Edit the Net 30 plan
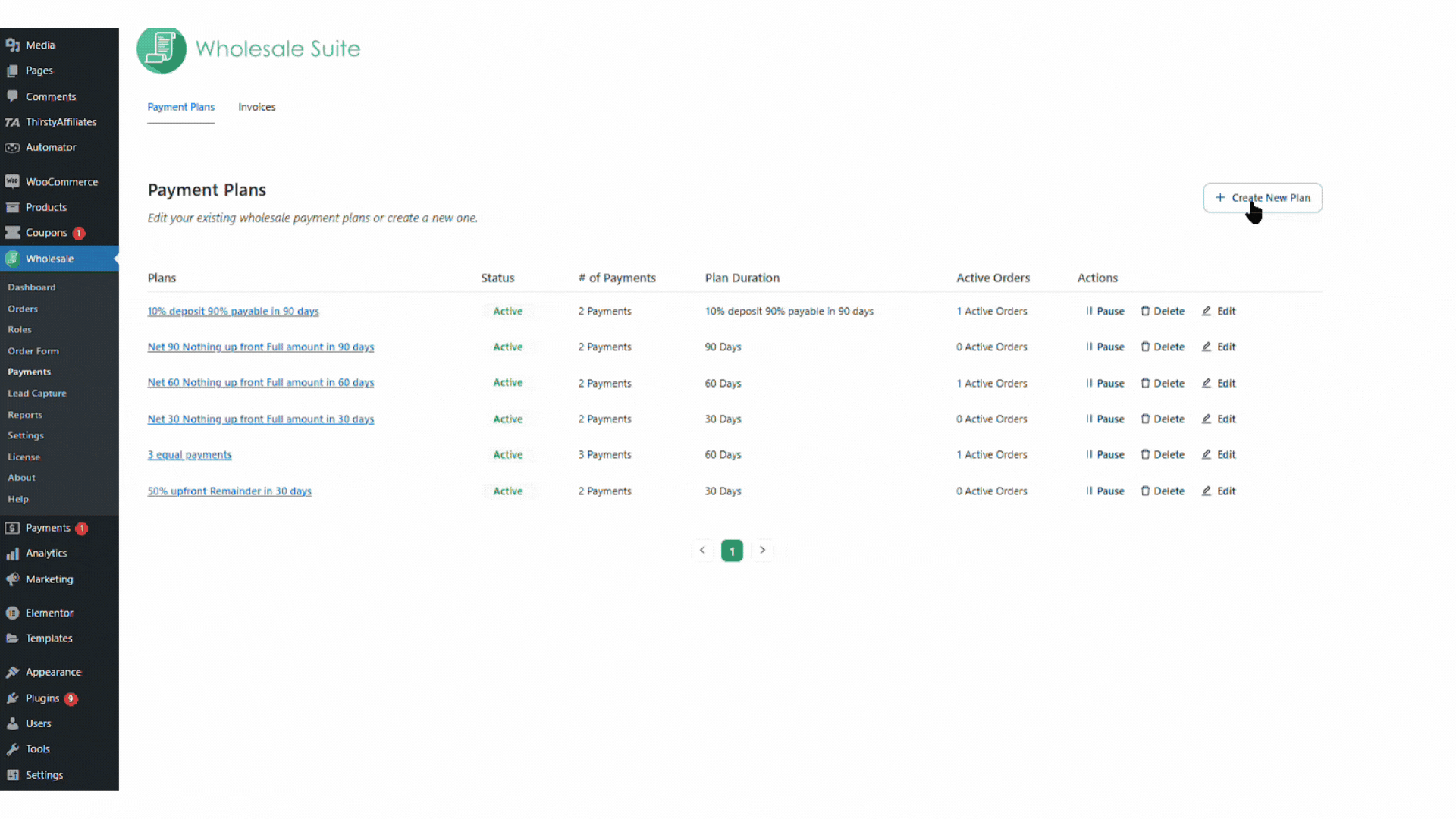Screen dimensions: 1456x819 [1219, 419]
